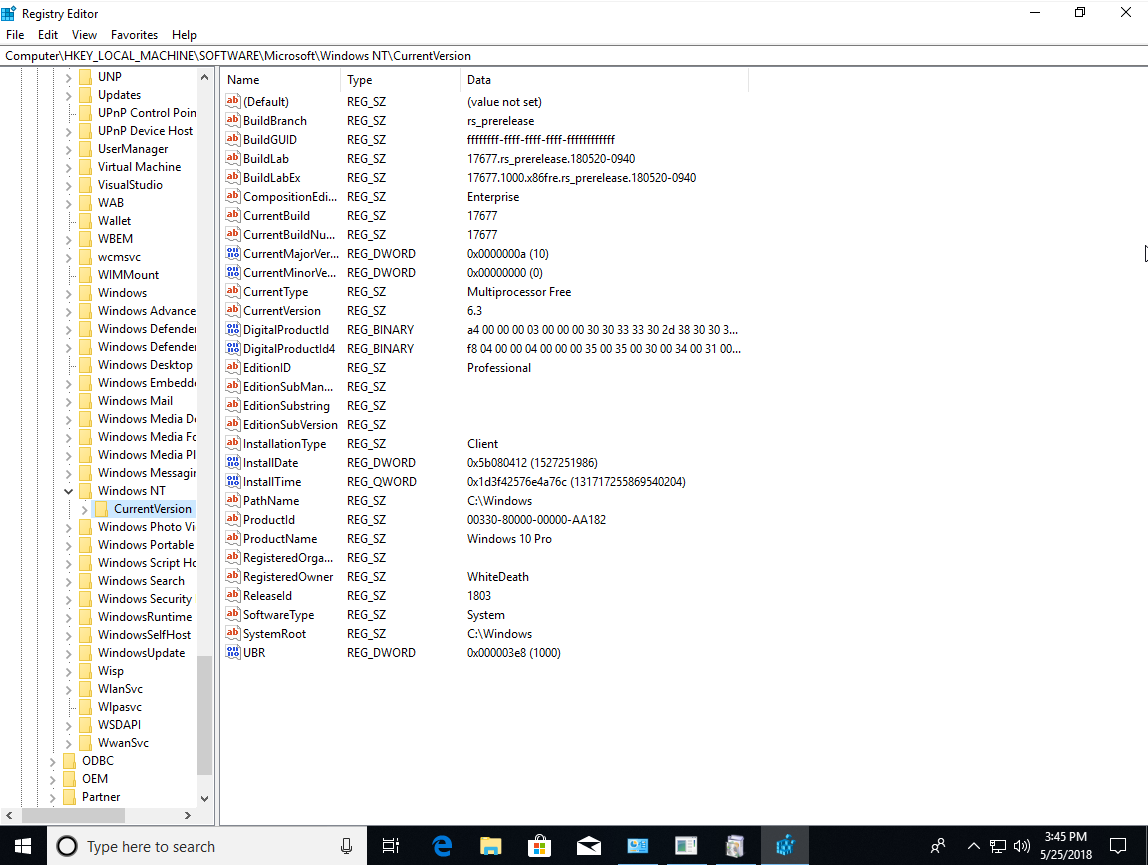Open the Action Center notification icon
This screenshot has height=865, width=1148.
coord(1117,846)
